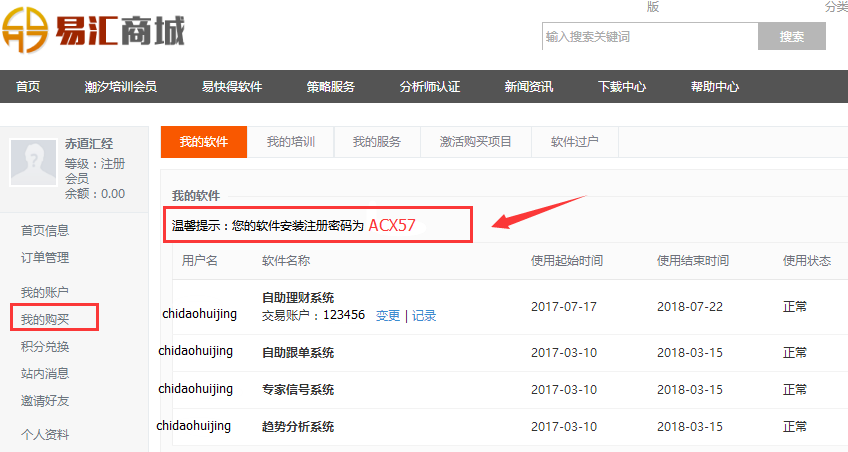Click chidaohuijing in the 自助跟单系统 row

196,351
